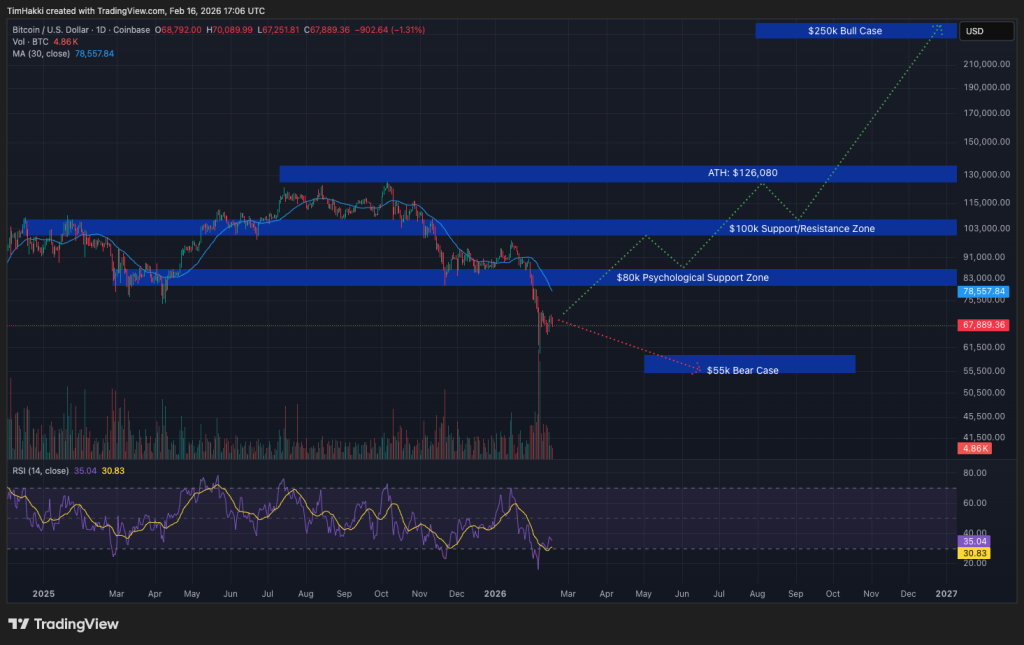Select the $250k Bull Case box
The width and height of the screenshot is (1024, 645).
click(845, 31)
